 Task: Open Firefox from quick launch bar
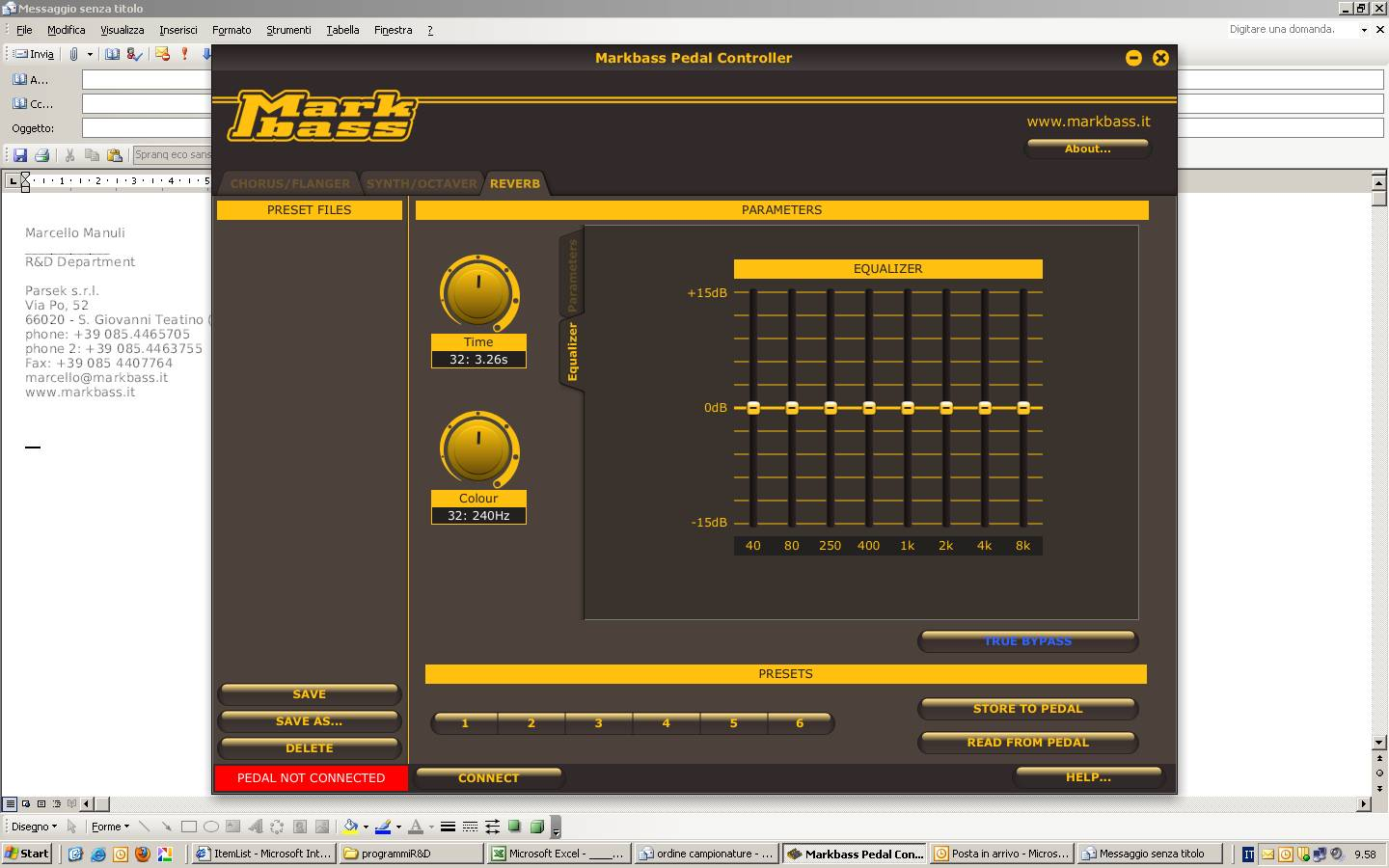coord(143,854)
